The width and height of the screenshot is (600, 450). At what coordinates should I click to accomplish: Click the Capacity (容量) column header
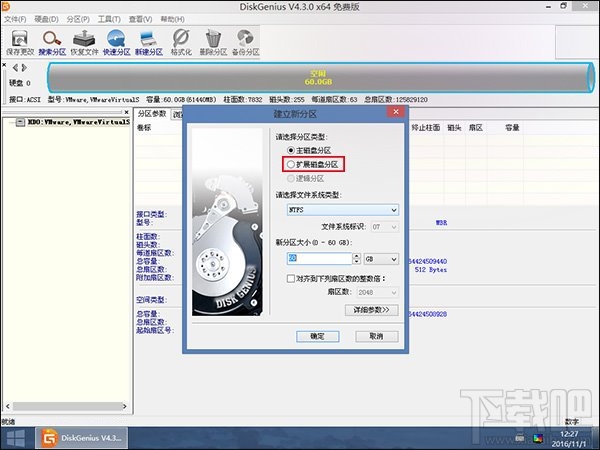[x=512, y=127]
